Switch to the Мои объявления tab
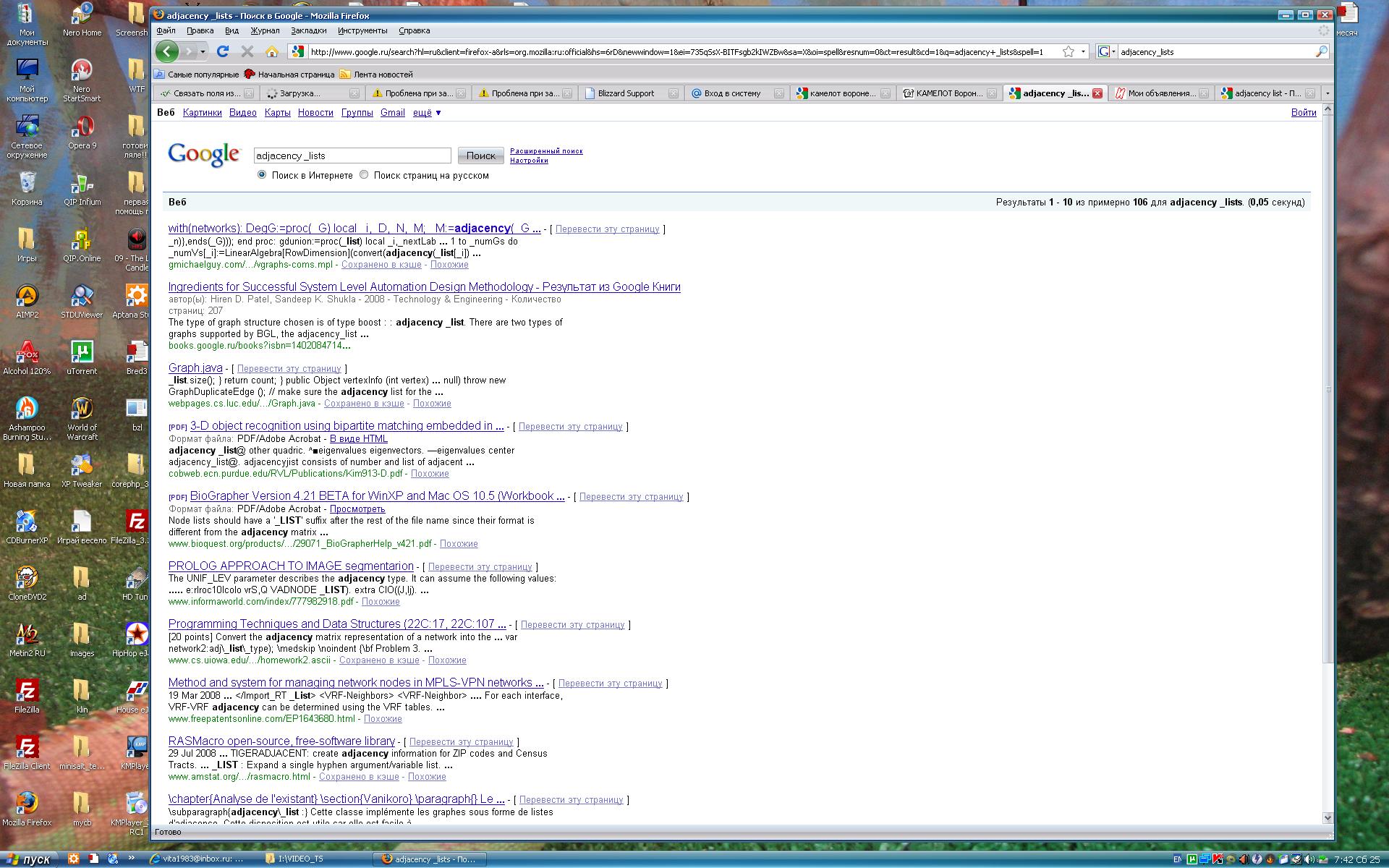Image resolution: width=1389 pixels, height=868 pixels. click(1160, 93)
